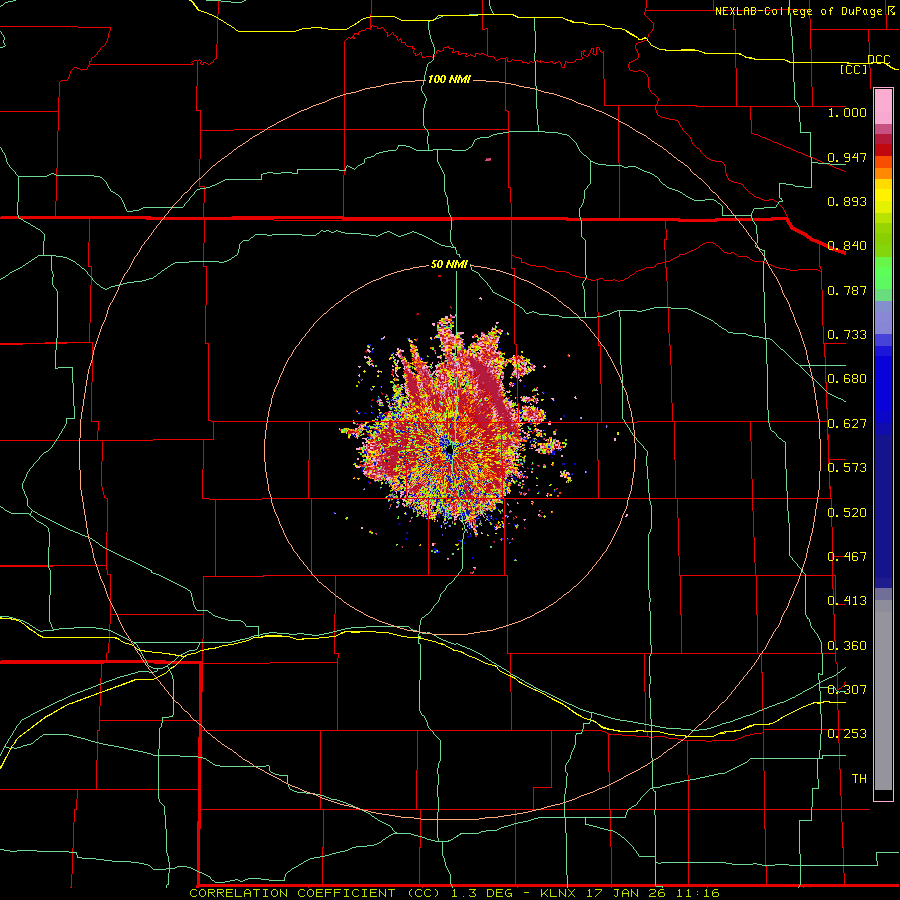This screenshot has height=900, width=900.
Task: Click the 0.787 scale value
Action: (x=847, y=290)
